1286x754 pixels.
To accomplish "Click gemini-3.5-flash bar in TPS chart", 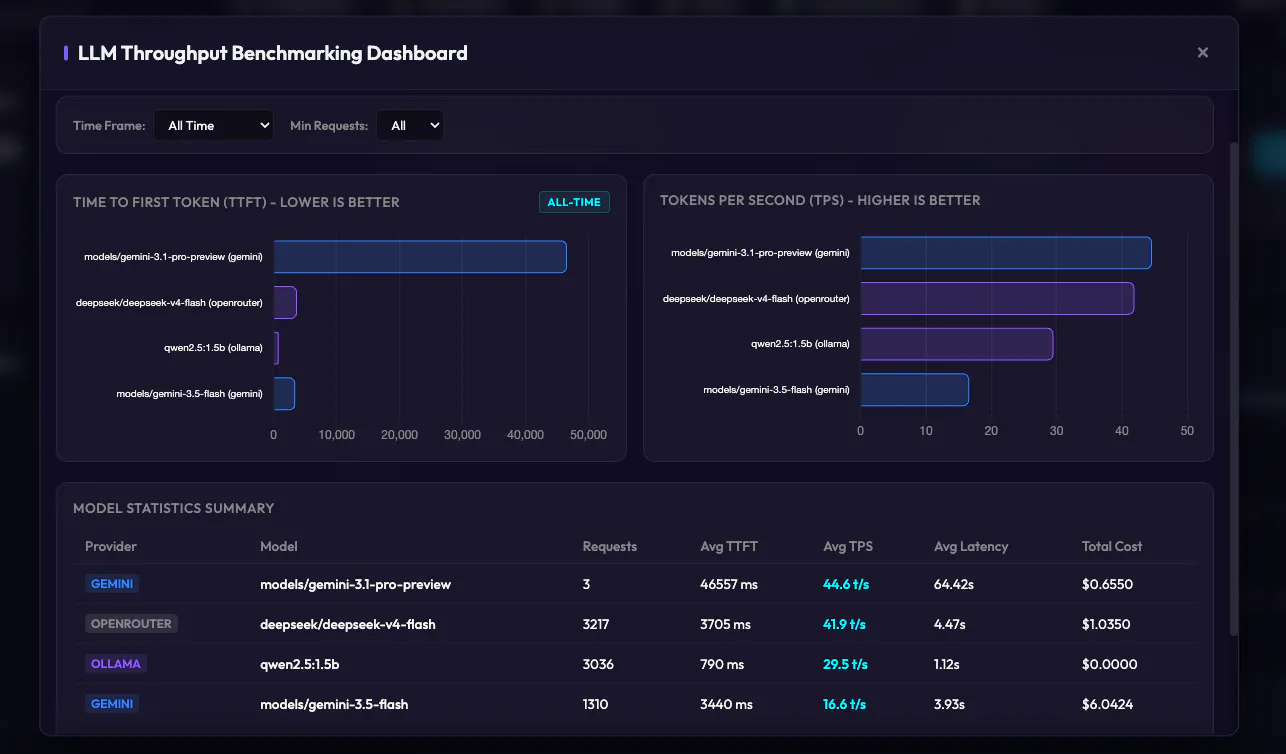I will (x=915, y=390).
